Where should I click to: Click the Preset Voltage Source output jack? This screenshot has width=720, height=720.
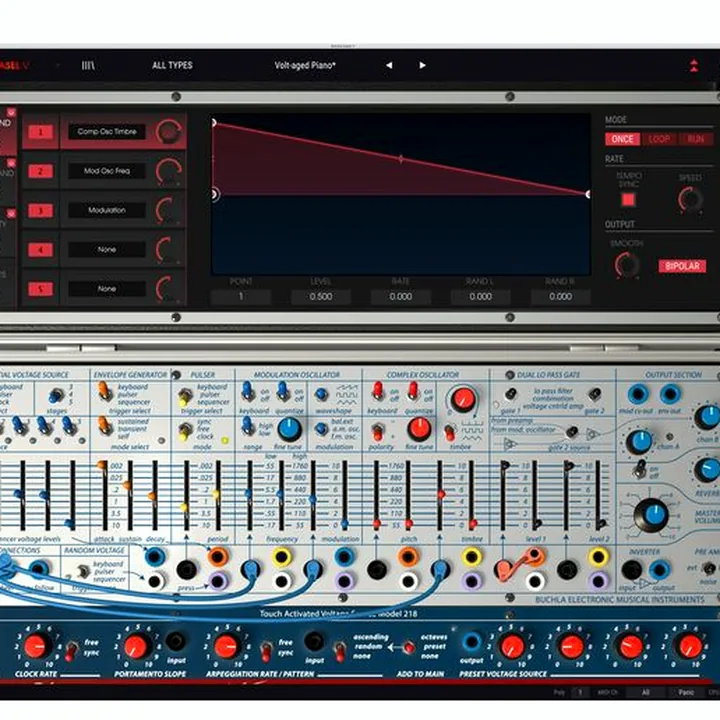471,642
